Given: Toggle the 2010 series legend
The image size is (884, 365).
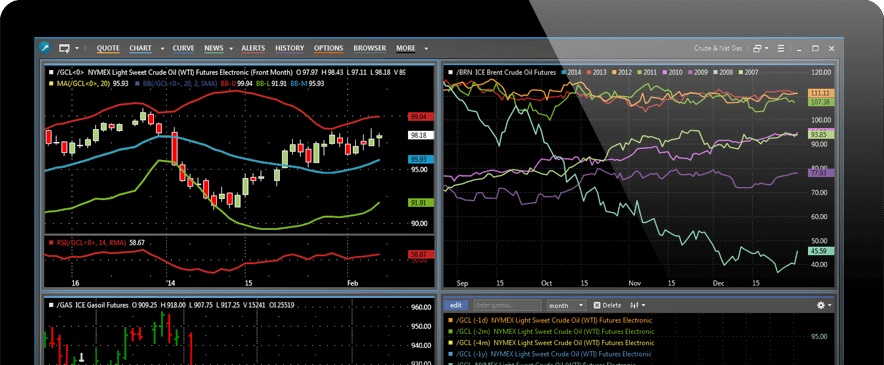Looking at the screenshot, I should (x=672, y=73).
